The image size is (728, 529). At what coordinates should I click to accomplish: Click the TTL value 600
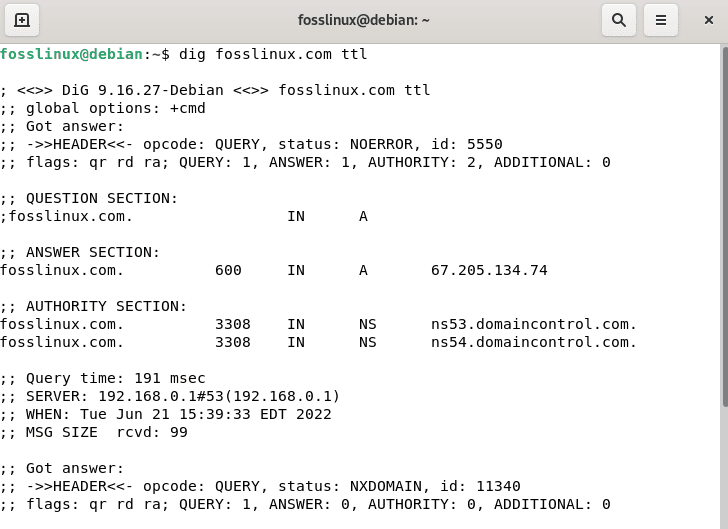point(228,270)
